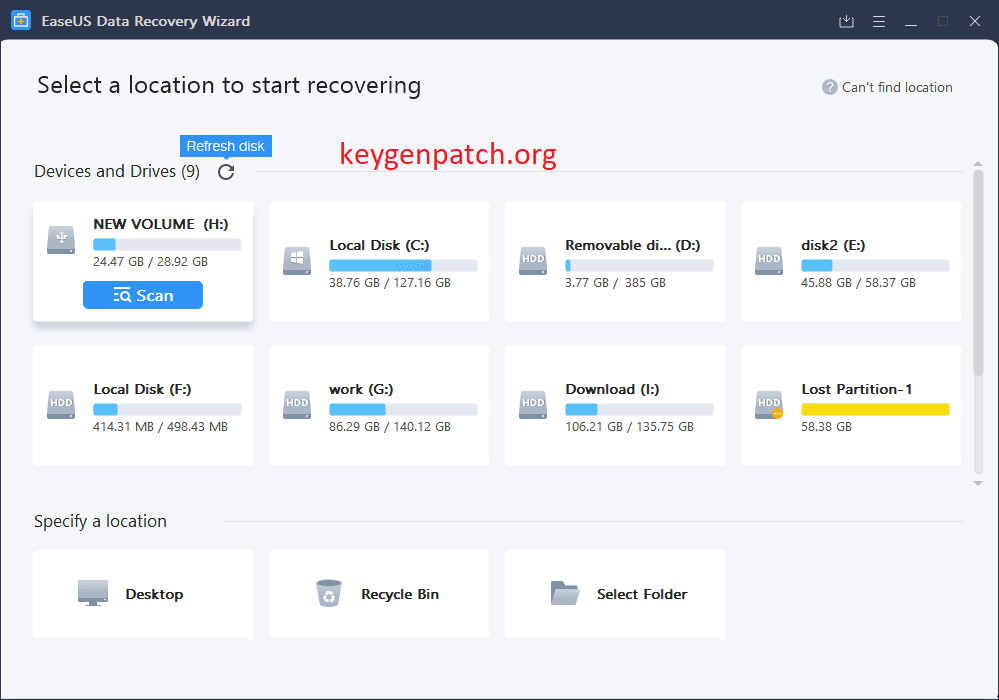
Task: Click the question mark help icon
Action: (830, 87)
